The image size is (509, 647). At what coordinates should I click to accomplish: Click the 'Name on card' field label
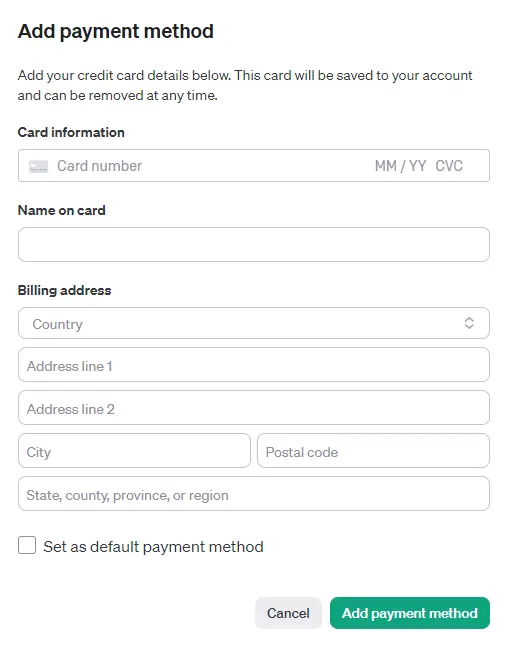click(x=61, y=210)
